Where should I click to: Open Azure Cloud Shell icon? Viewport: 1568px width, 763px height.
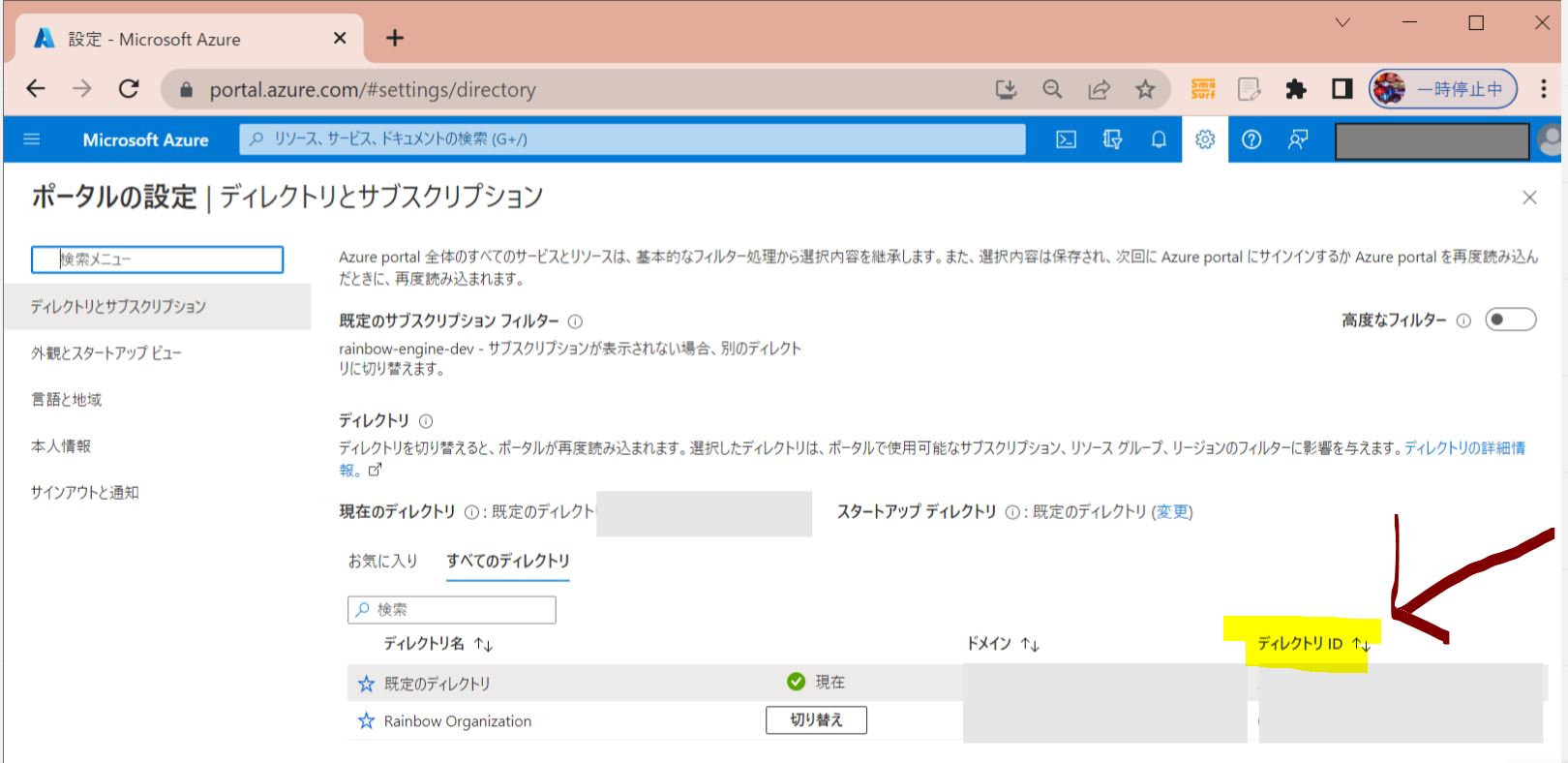point(1066,139)
